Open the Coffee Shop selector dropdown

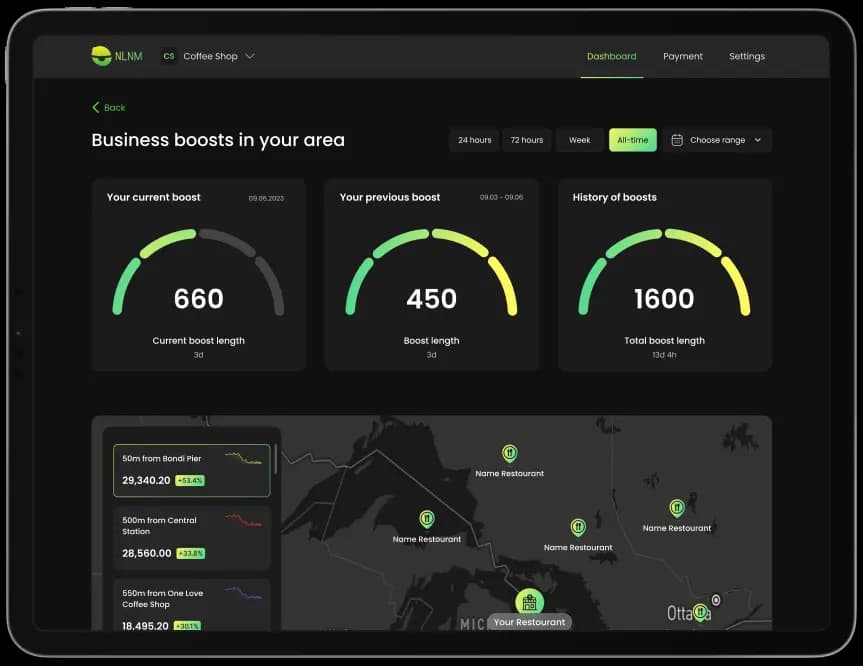point(210,56)
